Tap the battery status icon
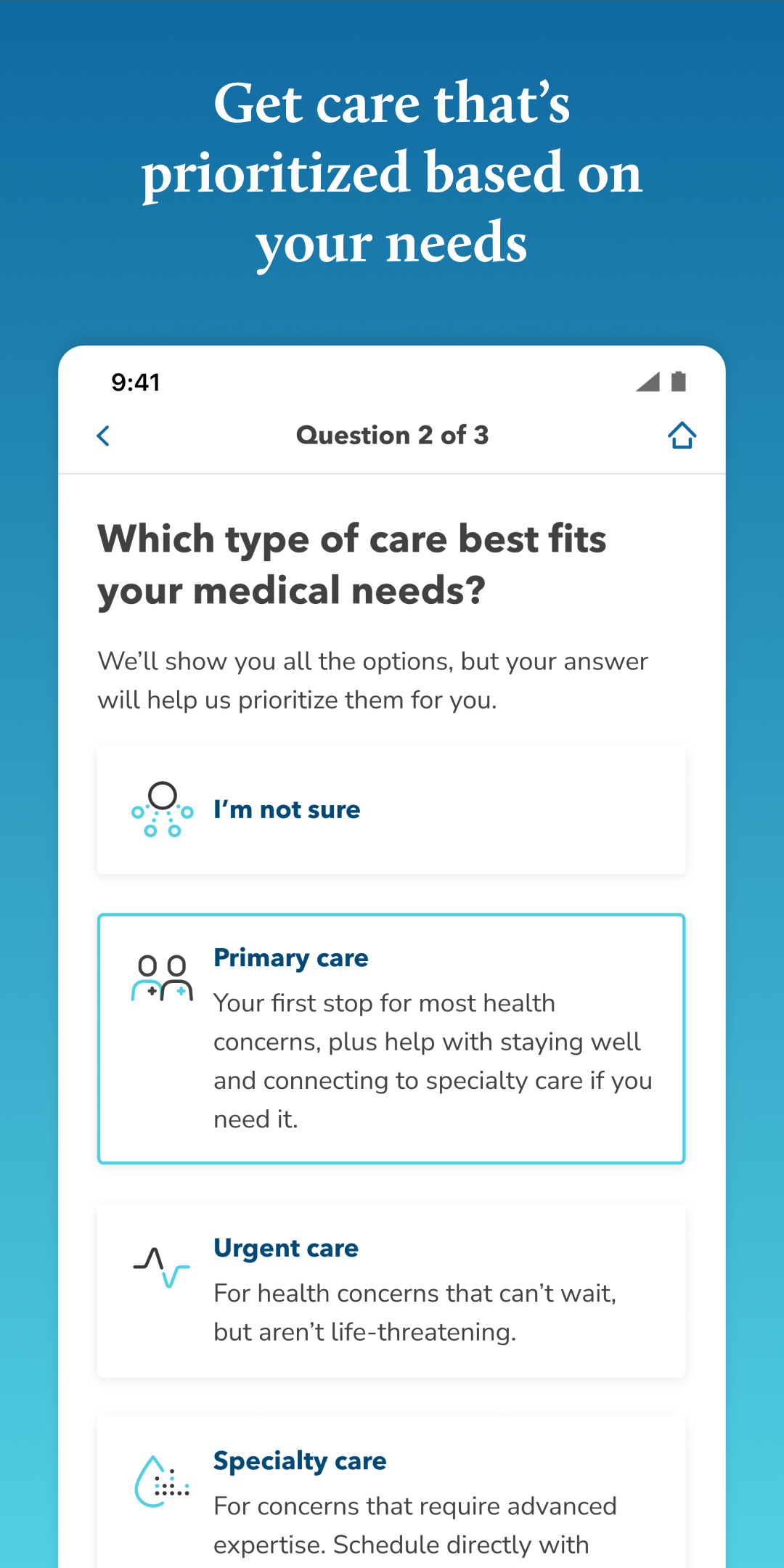 tap(679, 381)
